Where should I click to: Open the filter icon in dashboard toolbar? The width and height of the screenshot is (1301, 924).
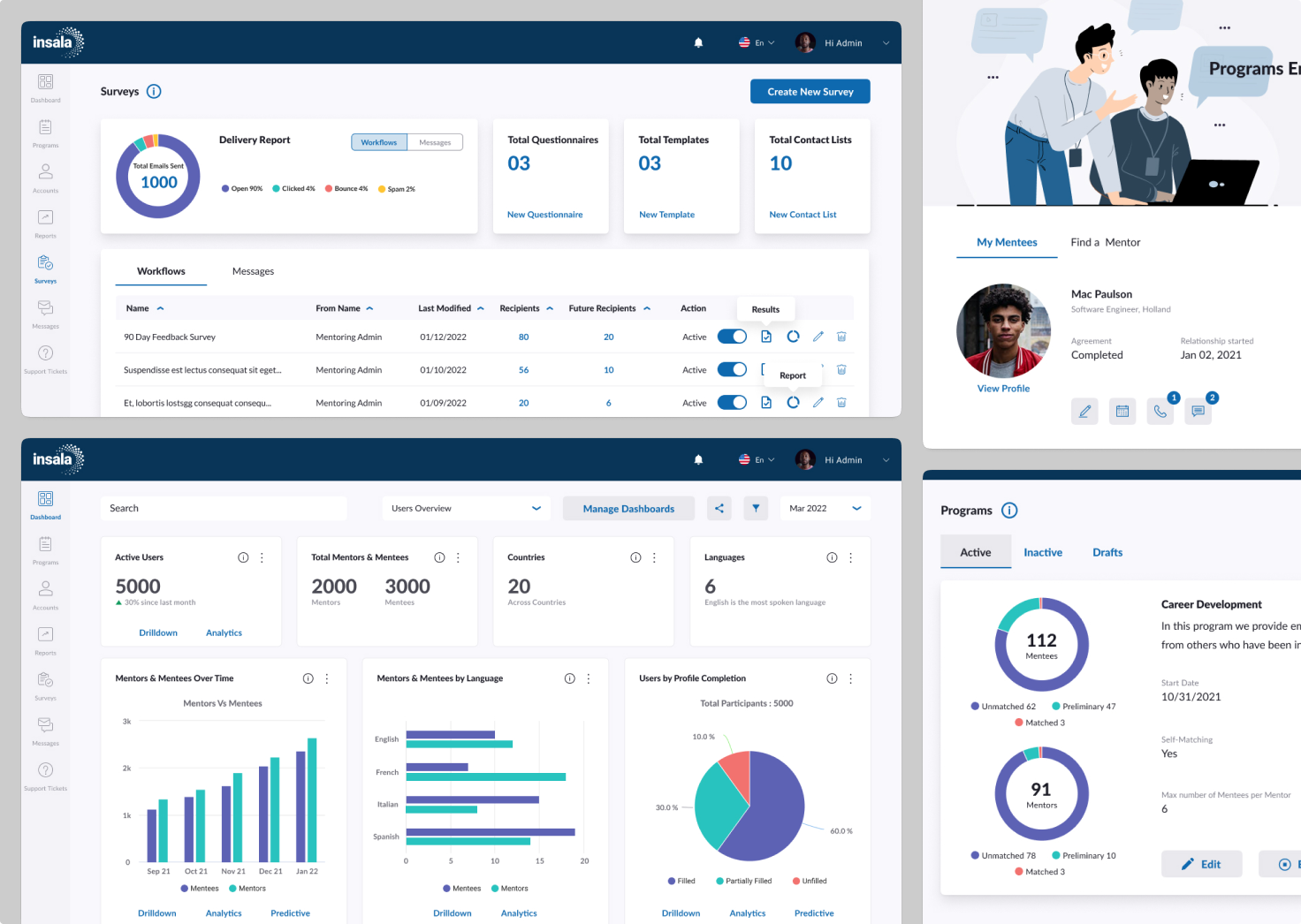(x=756, y=508)
